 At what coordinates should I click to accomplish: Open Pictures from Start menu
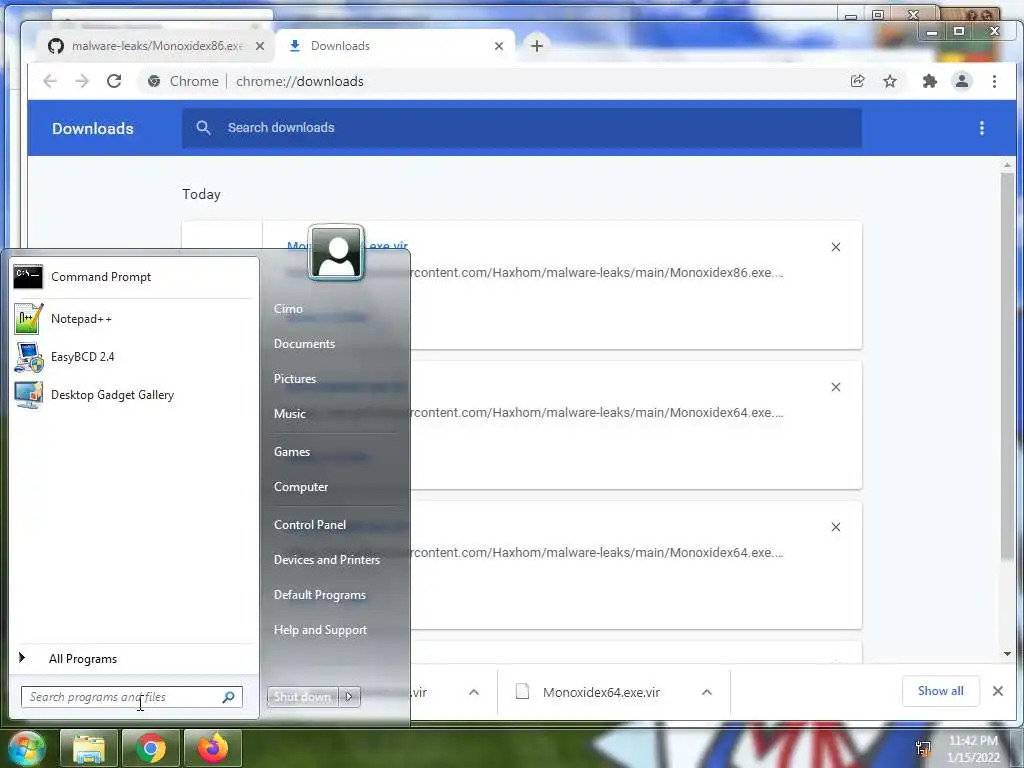(295, 379)
